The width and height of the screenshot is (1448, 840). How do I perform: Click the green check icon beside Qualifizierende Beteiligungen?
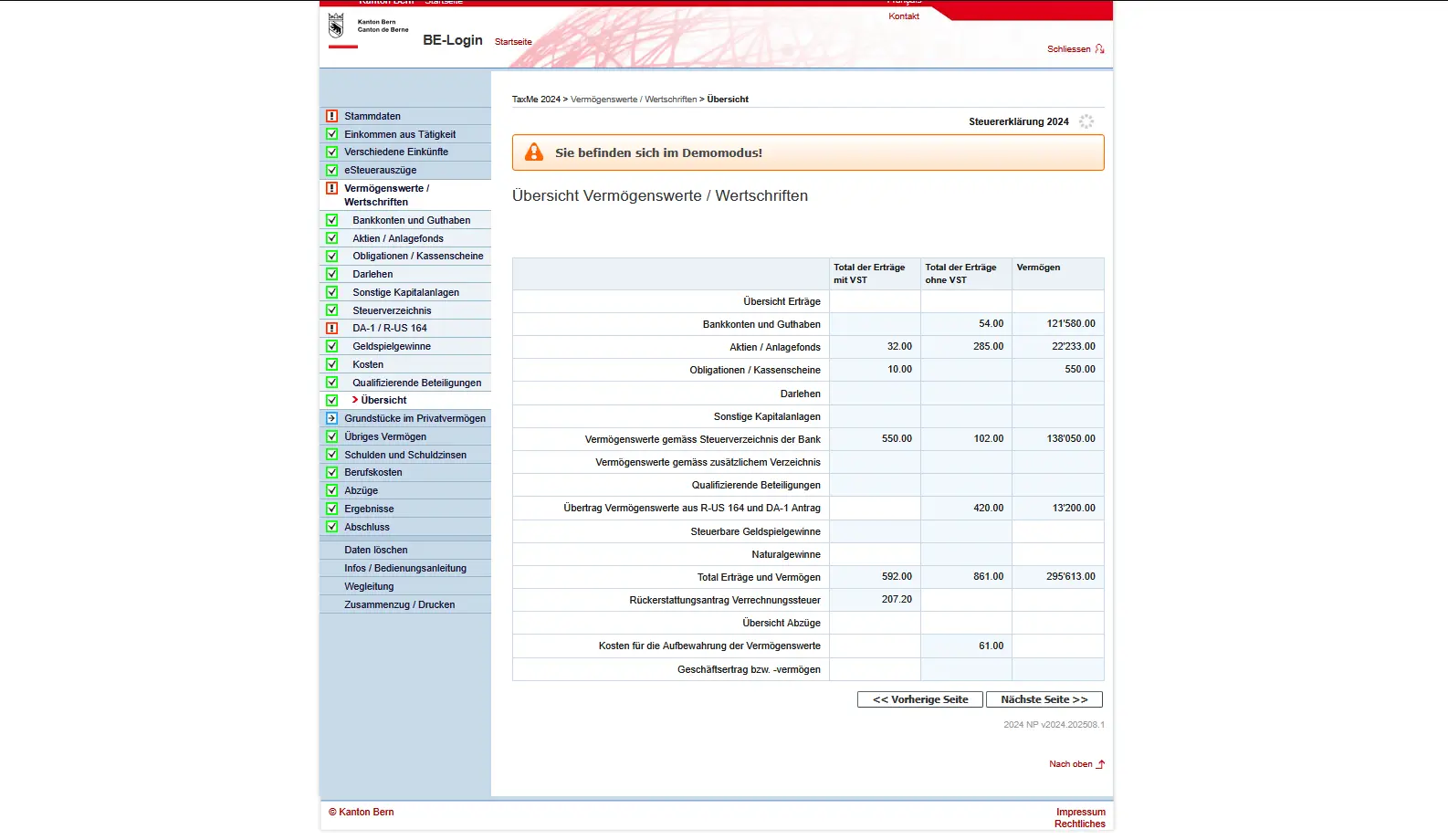(x=332, y=383)
